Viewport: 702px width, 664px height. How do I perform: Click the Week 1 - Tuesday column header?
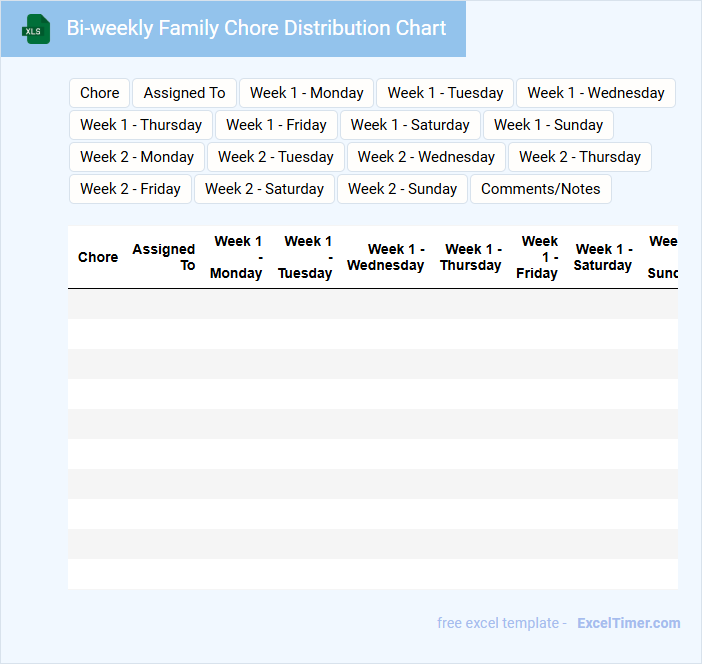click(305, 257)
